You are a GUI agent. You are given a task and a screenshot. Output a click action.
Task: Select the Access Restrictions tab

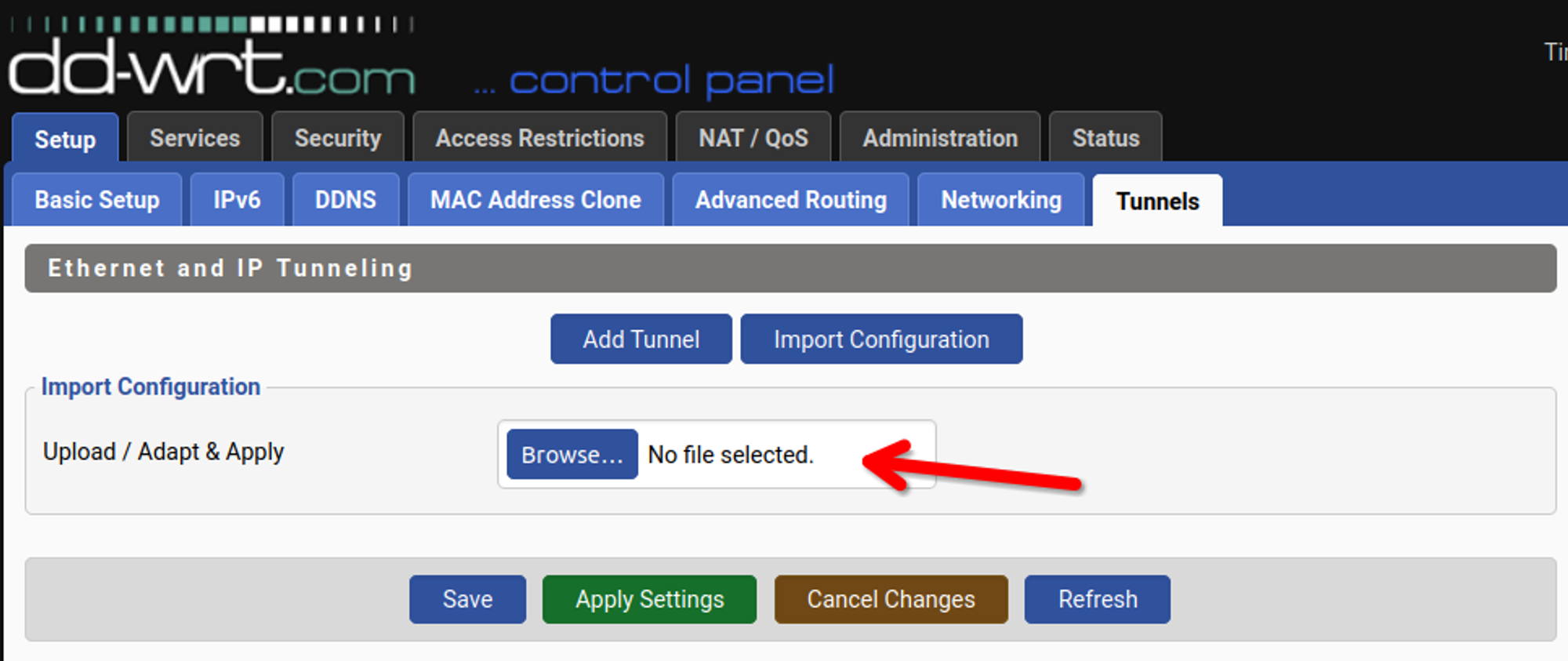coord(539,138)
